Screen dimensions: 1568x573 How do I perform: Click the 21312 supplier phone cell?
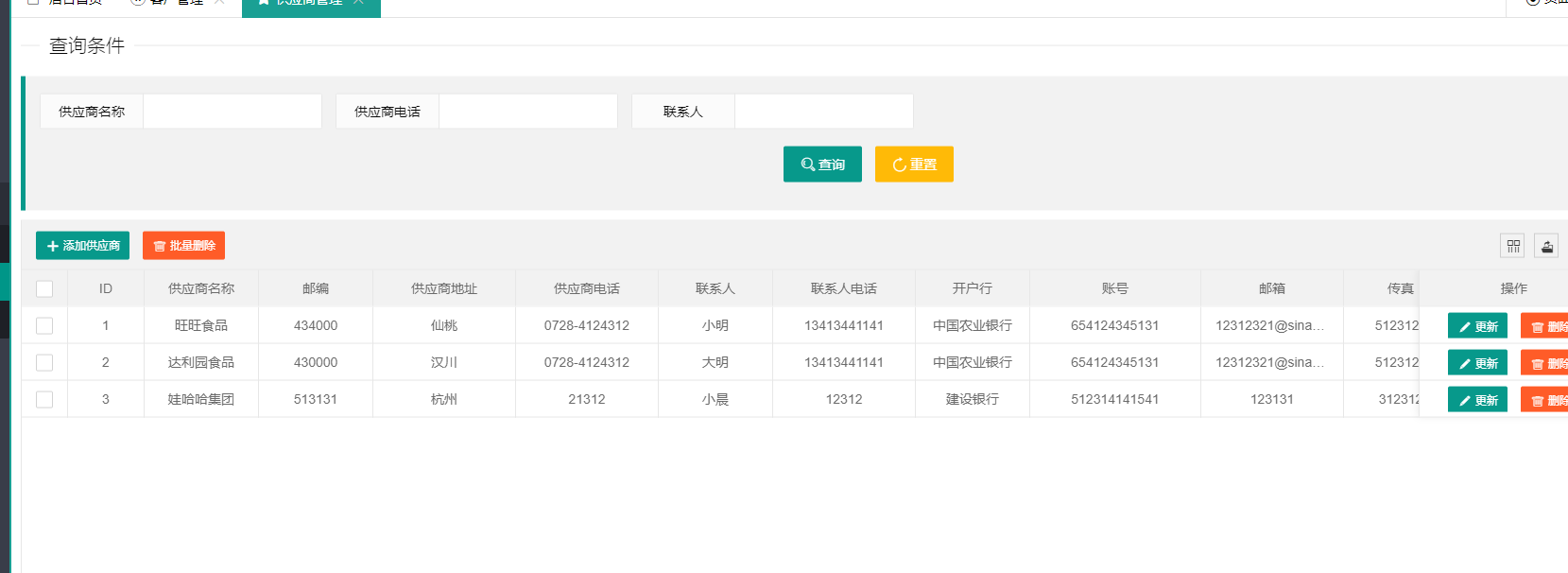point(587,399)
